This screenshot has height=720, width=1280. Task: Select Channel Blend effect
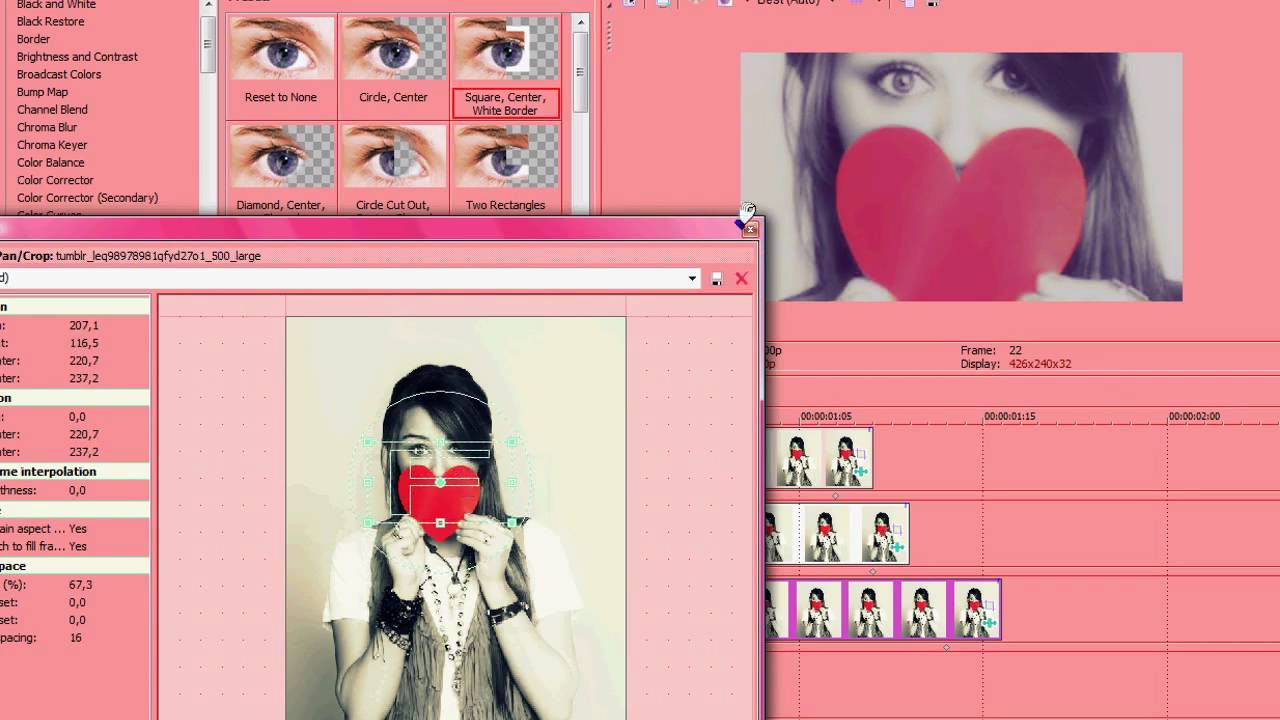point(52,110)
